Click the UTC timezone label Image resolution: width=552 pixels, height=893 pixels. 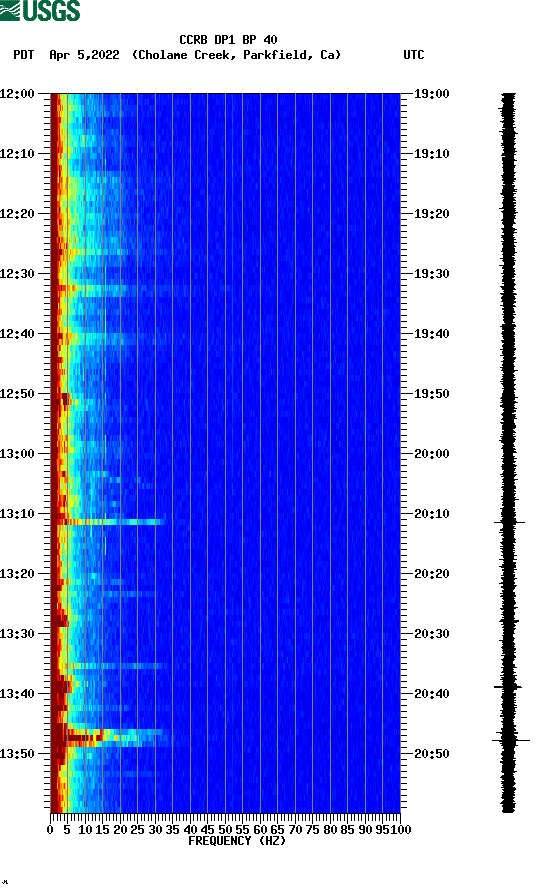(x=414, y=55)
